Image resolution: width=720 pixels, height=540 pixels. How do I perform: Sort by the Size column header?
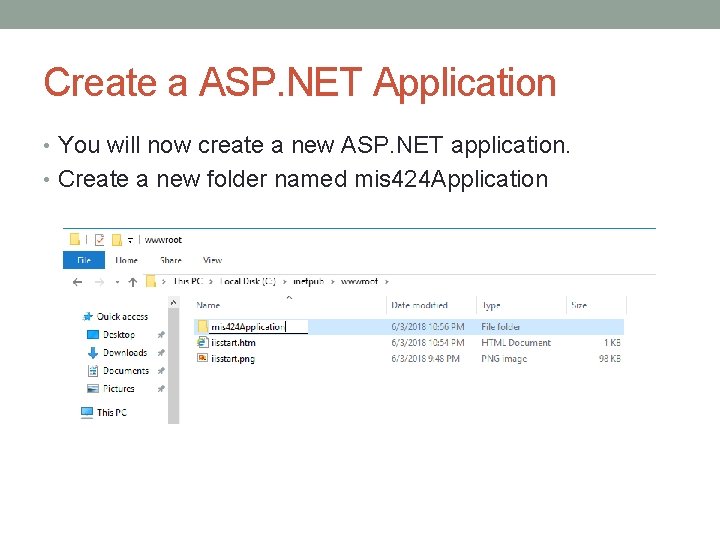pos(579,305)
